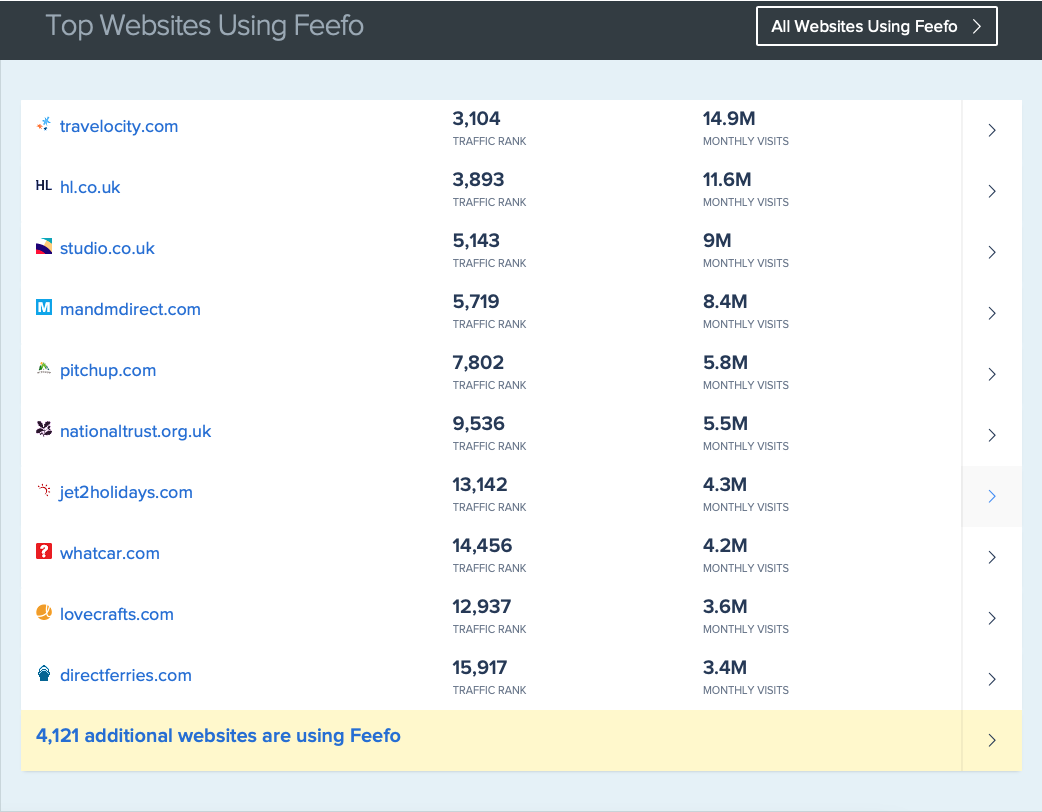
Task: Click the directferries.com ship favicon
Action: pyautogui.click(x=44, y=673)
